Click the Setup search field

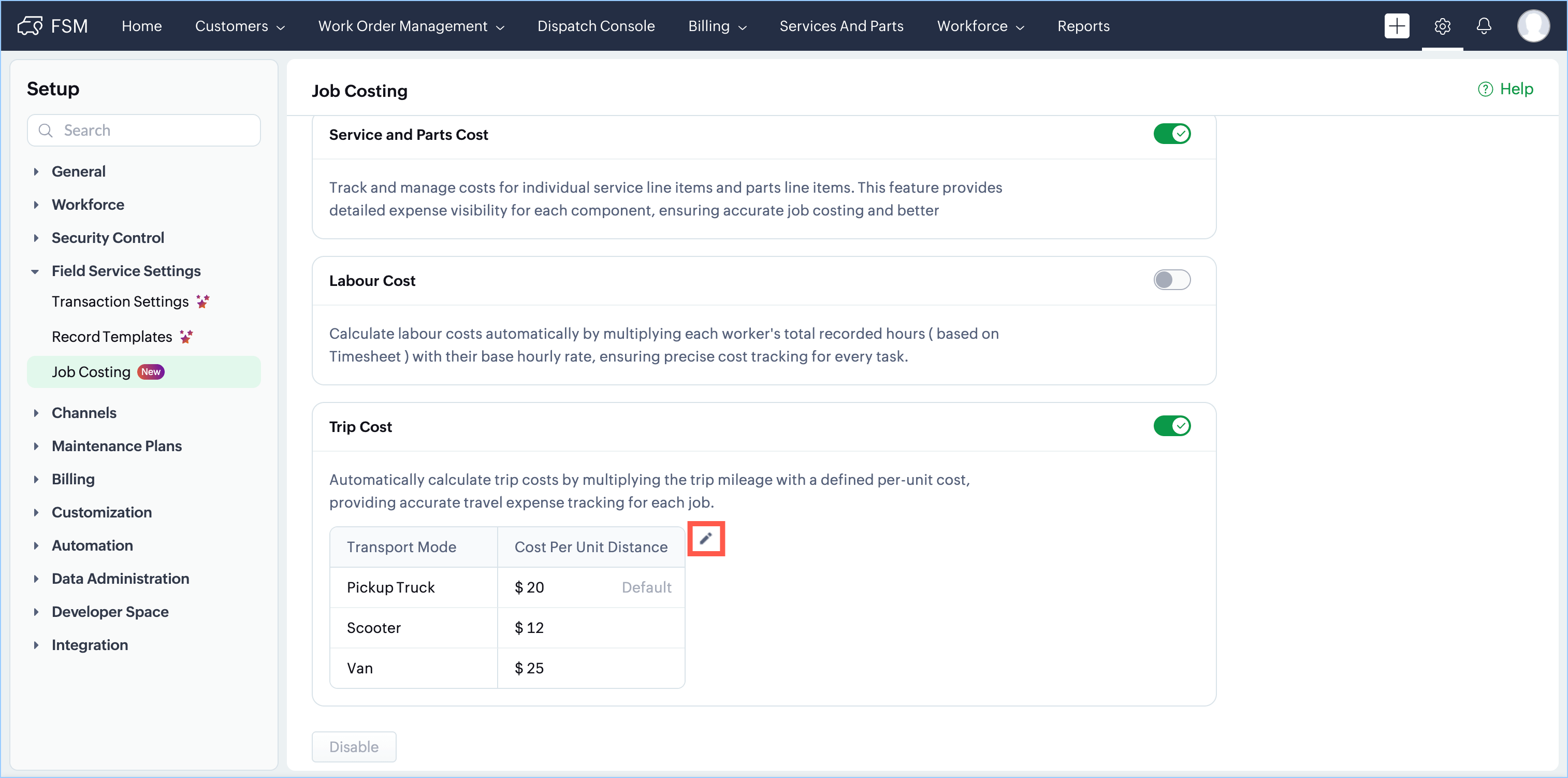tap(152, 131)
